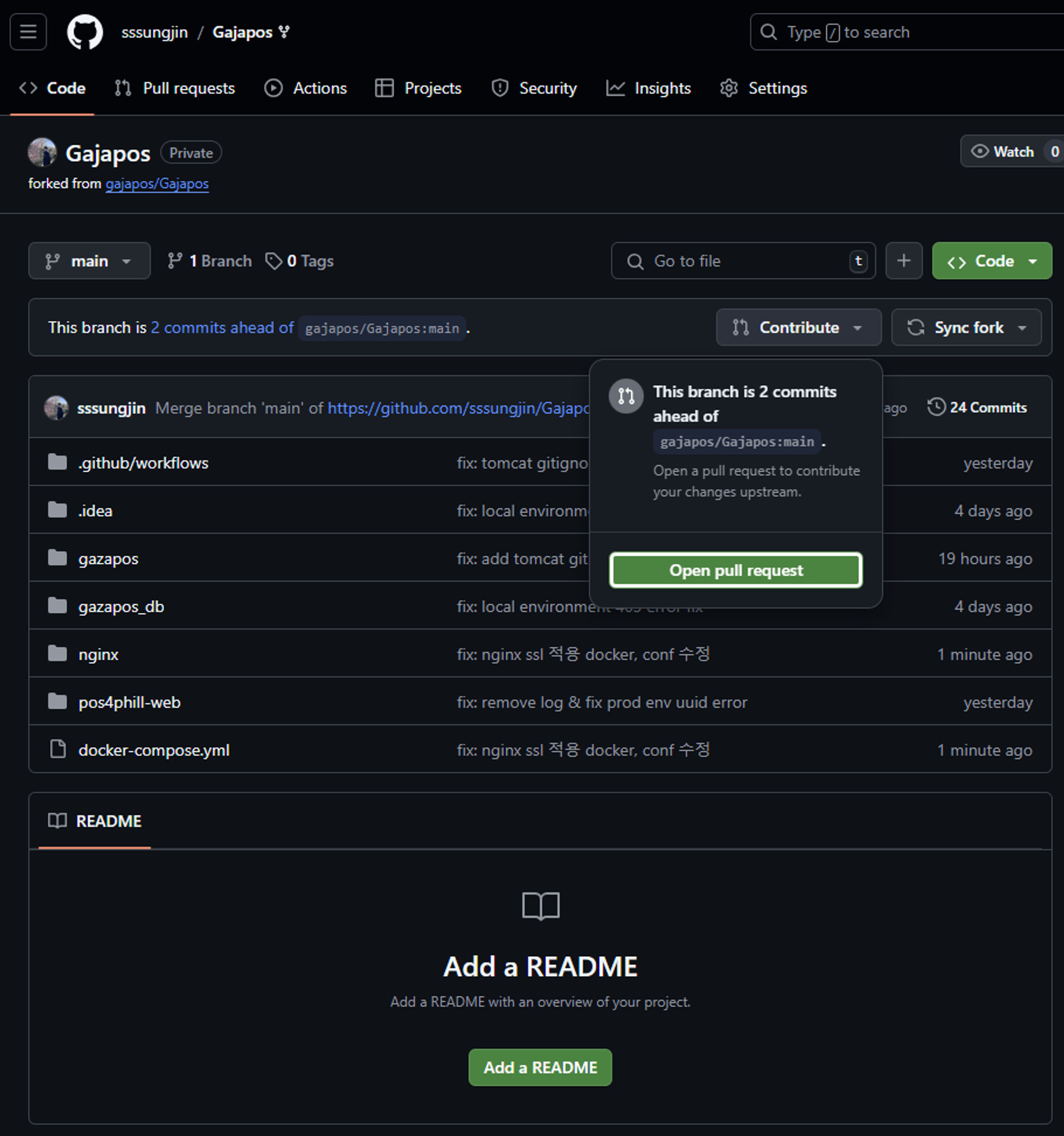Click the tag icon for 0 Tags
This screenshot has height=1136, width=1064.
[274, 261]
